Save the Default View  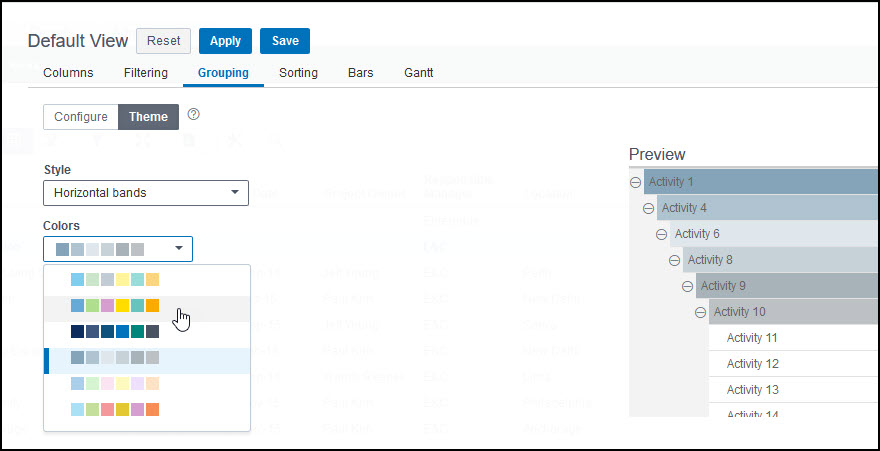tap(285, 41)
